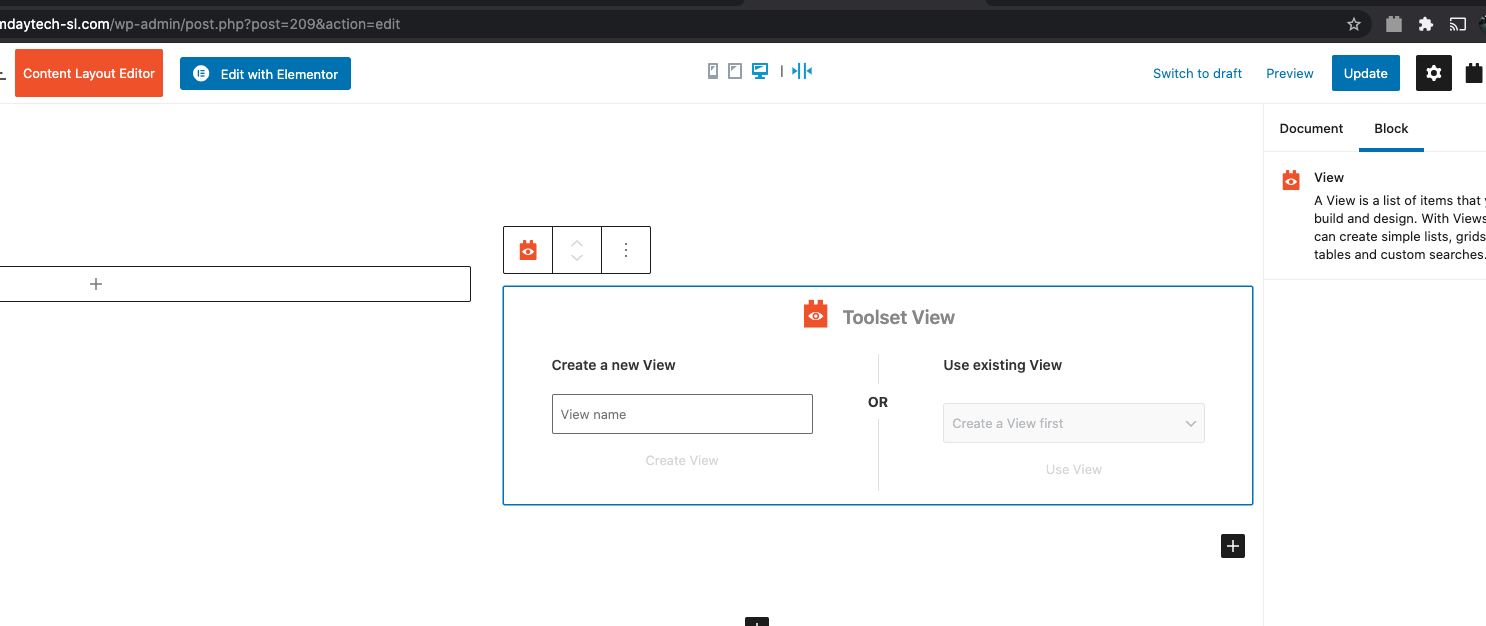Move the View block up
Image resolution: width=1486 pixels, height=626 pixels.
(577, 242)
